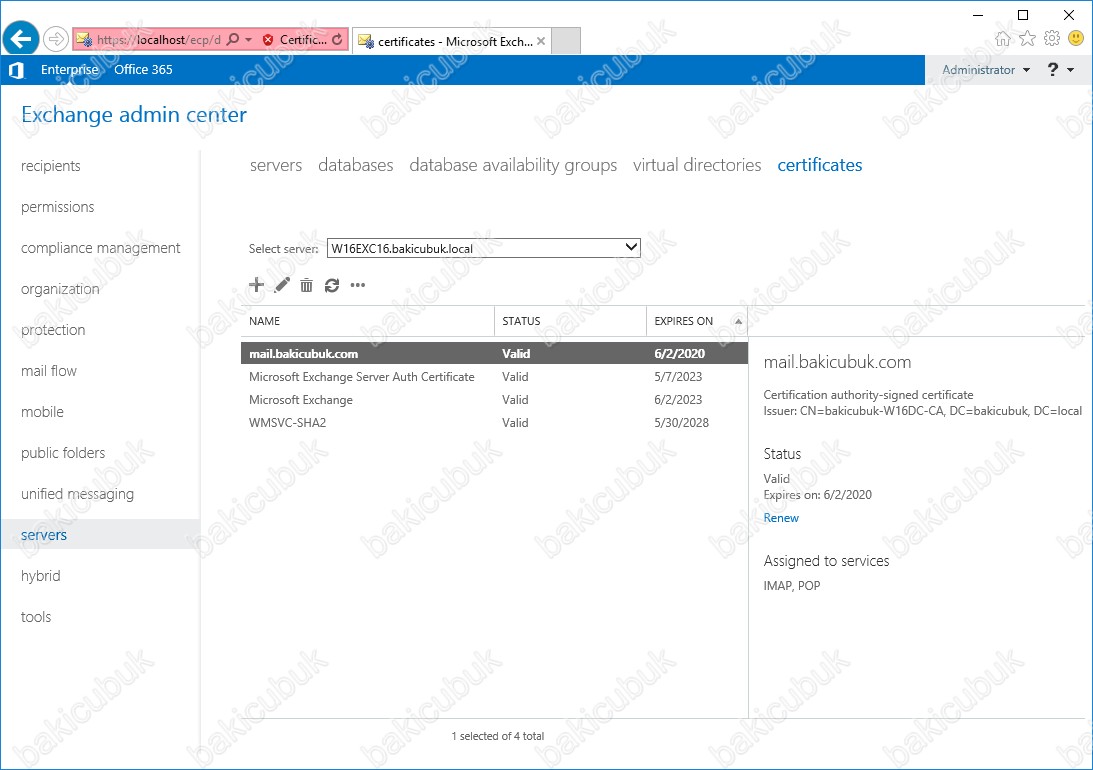Click the Exchange admin center heading
Viewport: 1093px width, 770px height.
(x=134, y=114)
